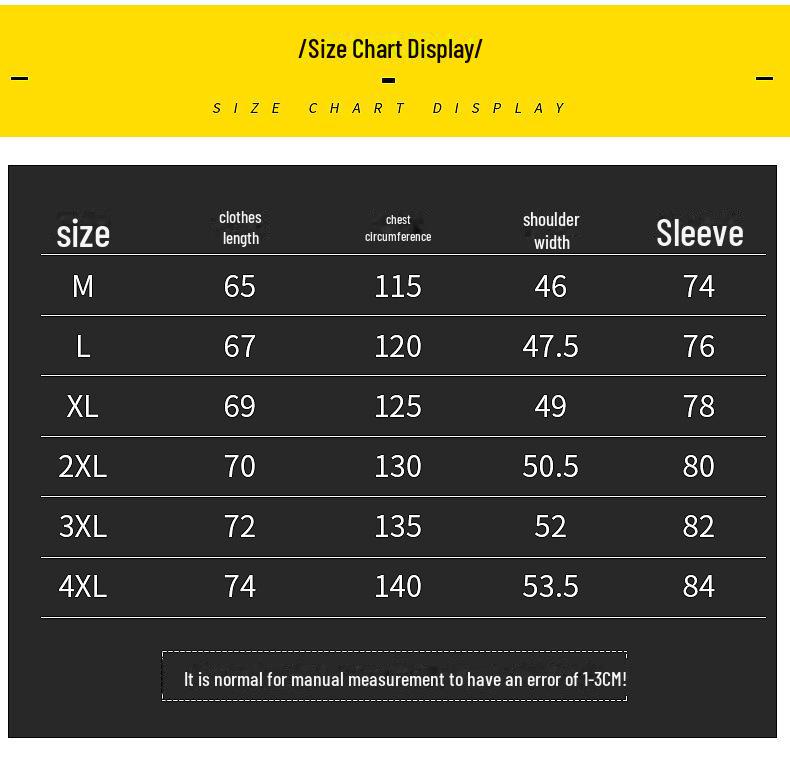Screen dimensions: 790x759
Task: Select the sleeve value 82
Action: pyautogui.click(x=699, y=526)
